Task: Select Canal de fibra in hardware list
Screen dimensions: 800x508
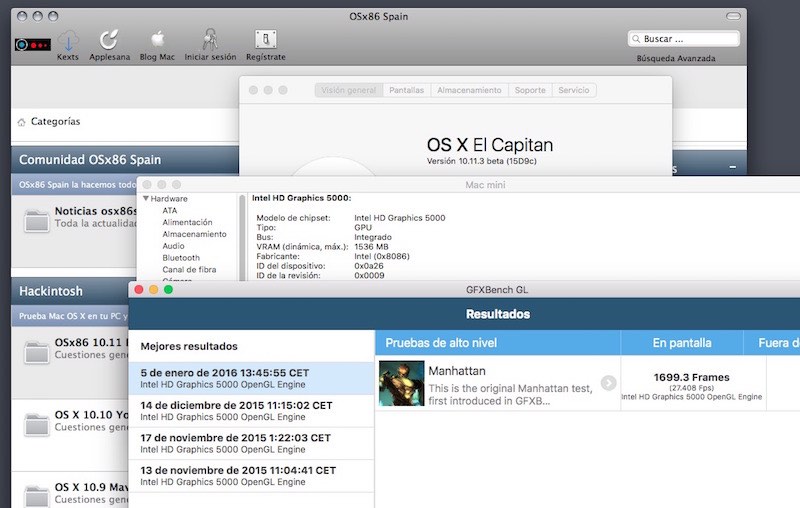Action: pos(189,269)
